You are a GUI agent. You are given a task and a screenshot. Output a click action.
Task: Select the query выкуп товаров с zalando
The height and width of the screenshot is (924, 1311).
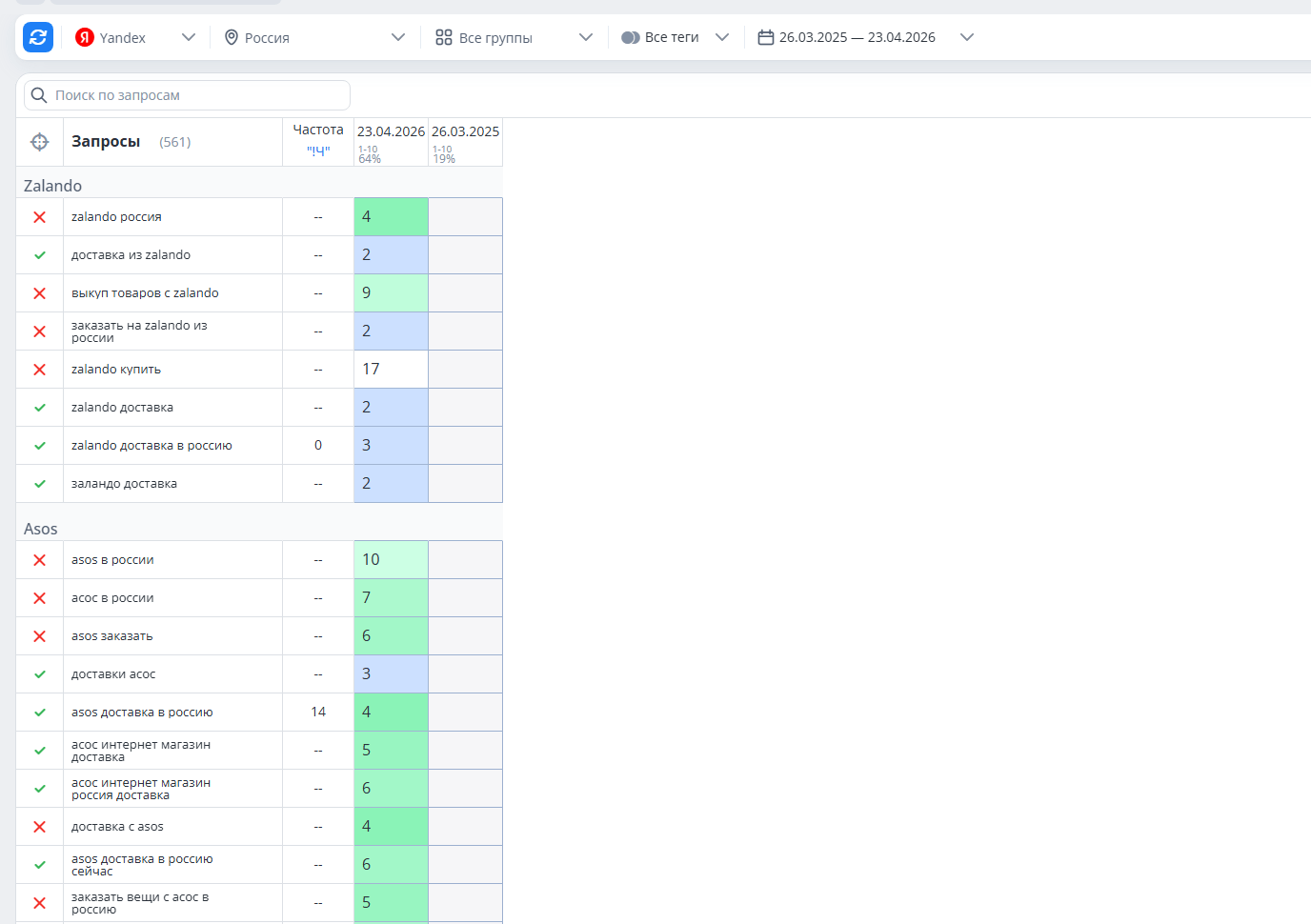145,293
